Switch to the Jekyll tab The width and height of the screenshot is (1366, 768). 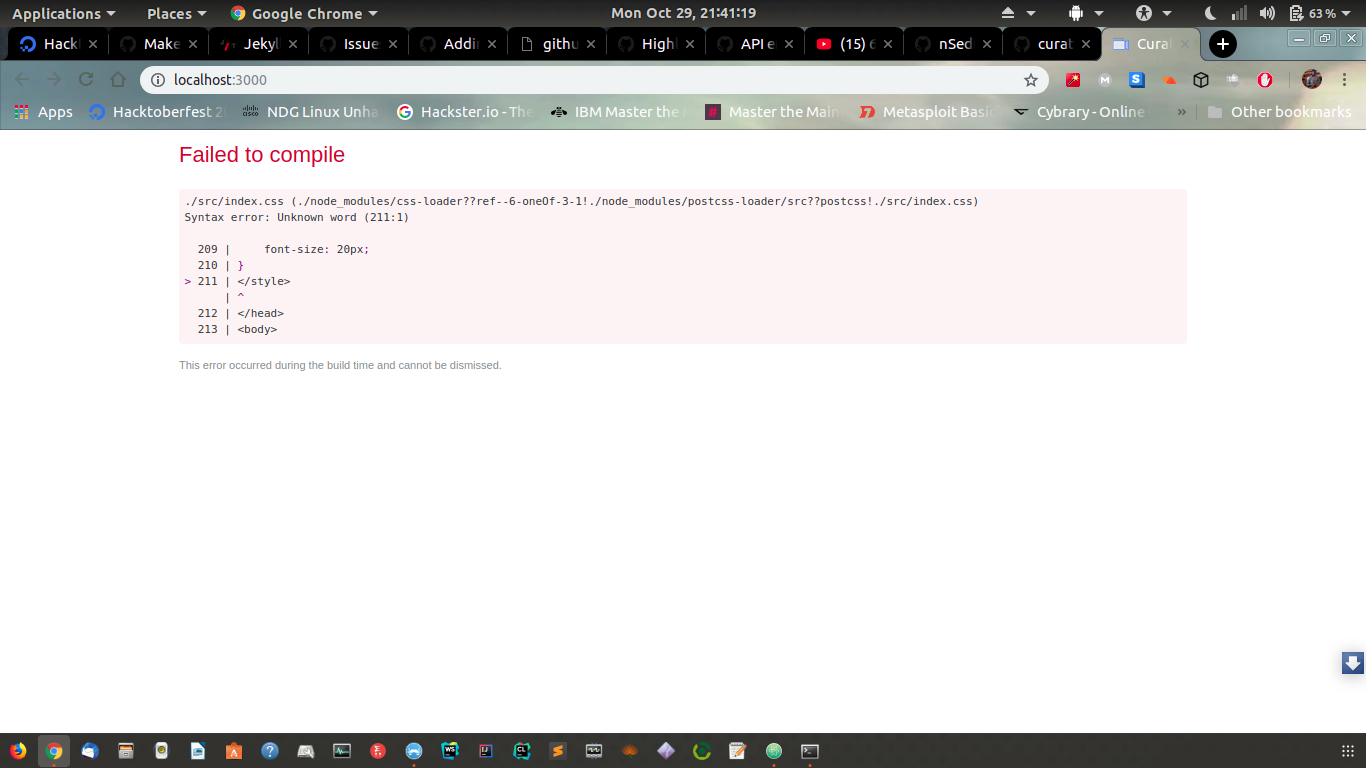pos(258,44)
